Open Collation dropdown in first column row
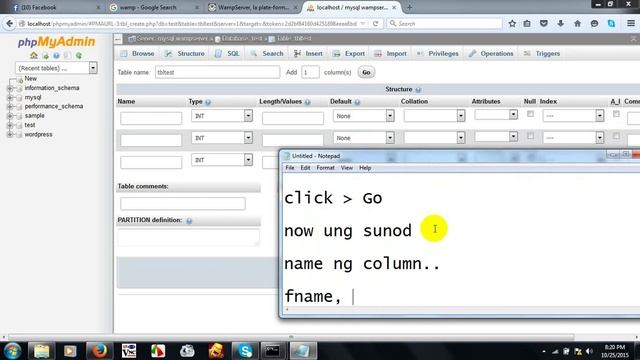Image resolution: width=640 pixels, height=360 pixels. 434,116
